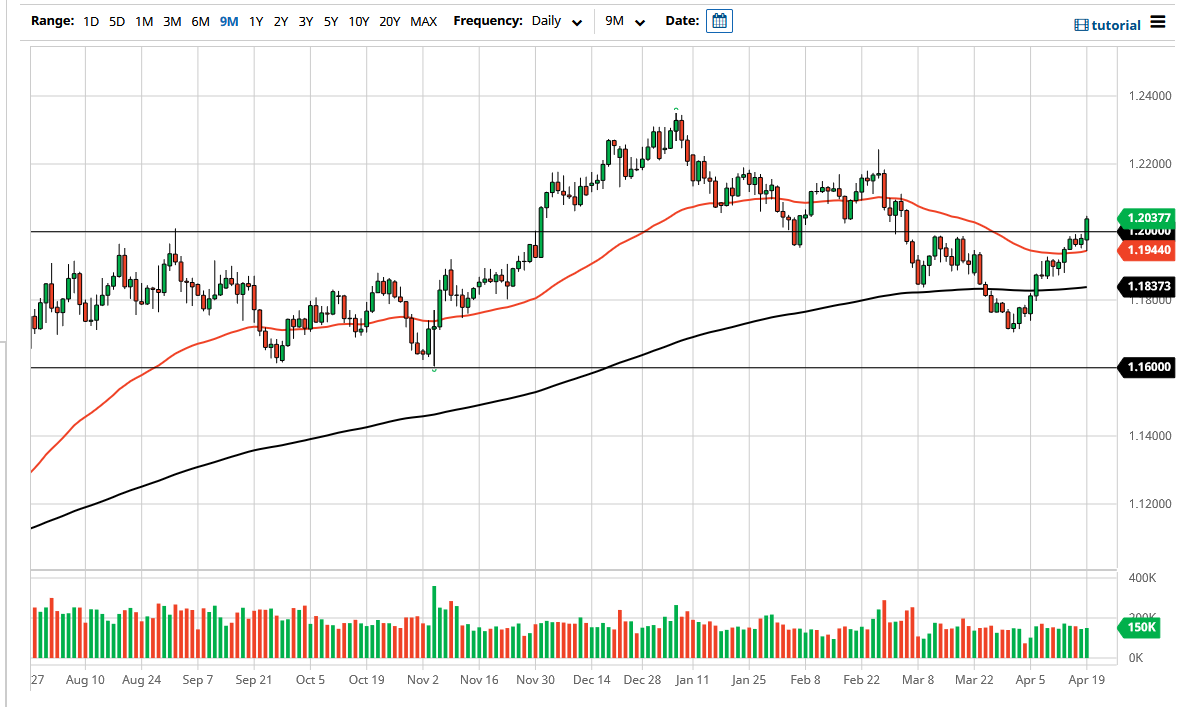
Task: Select the 5Y range
Action: [x=331, y=22]
